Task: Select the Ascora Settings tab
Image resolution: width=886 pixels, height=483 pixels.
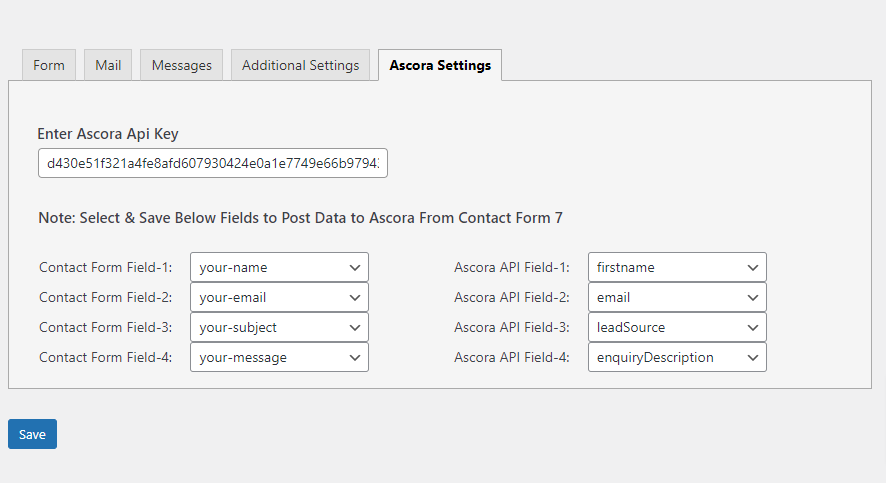Action: click(x=440, y=65)
